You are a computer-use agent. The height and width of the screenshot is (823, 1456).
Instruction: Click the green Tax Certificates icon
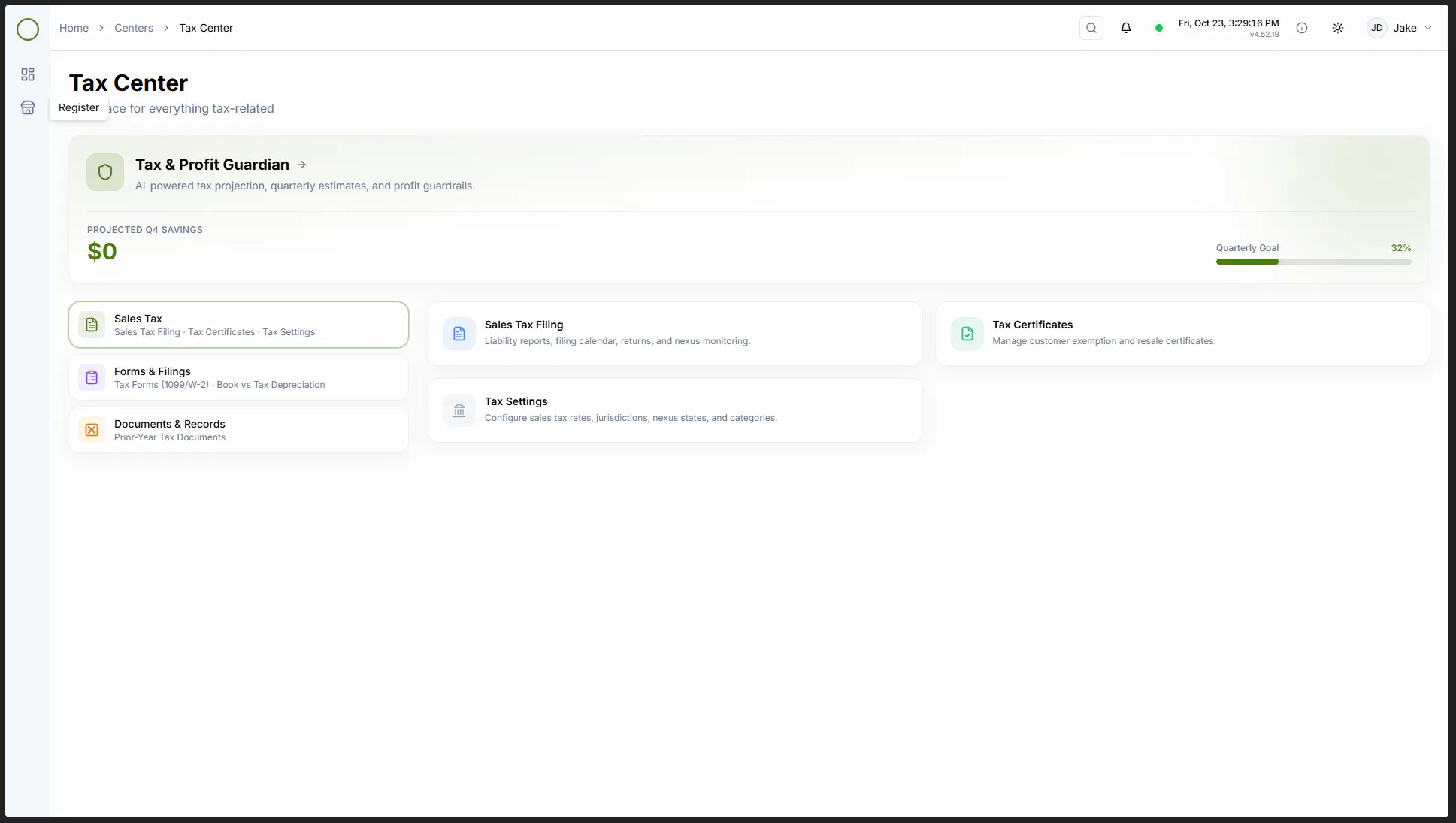967,334
